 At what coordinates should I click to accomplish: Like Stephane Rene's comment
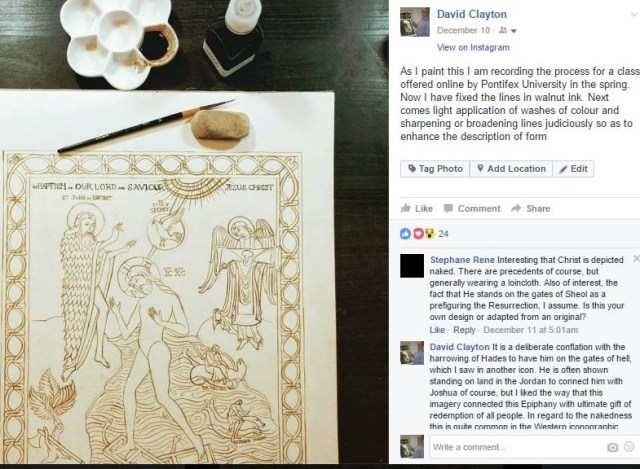437,330
